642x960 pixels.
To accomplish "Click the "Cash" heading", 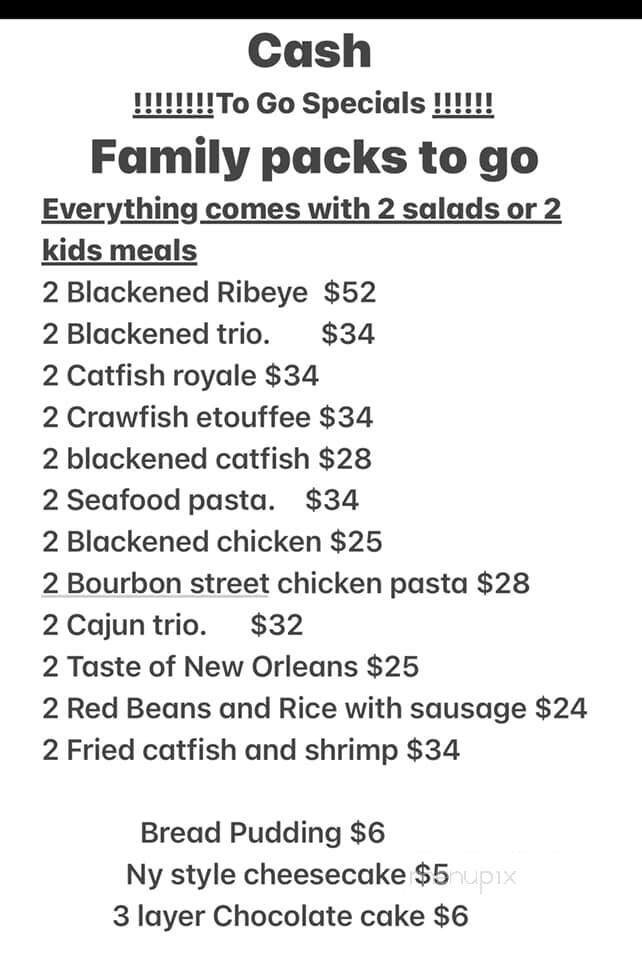I will pyautogui.click(x=309, y=51).
